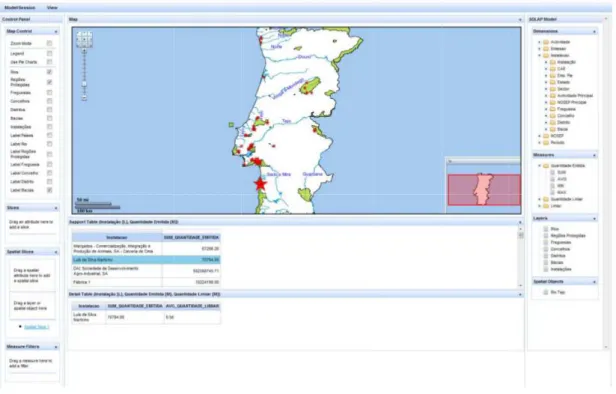Select the CAE folder icon

coord(553,69)
